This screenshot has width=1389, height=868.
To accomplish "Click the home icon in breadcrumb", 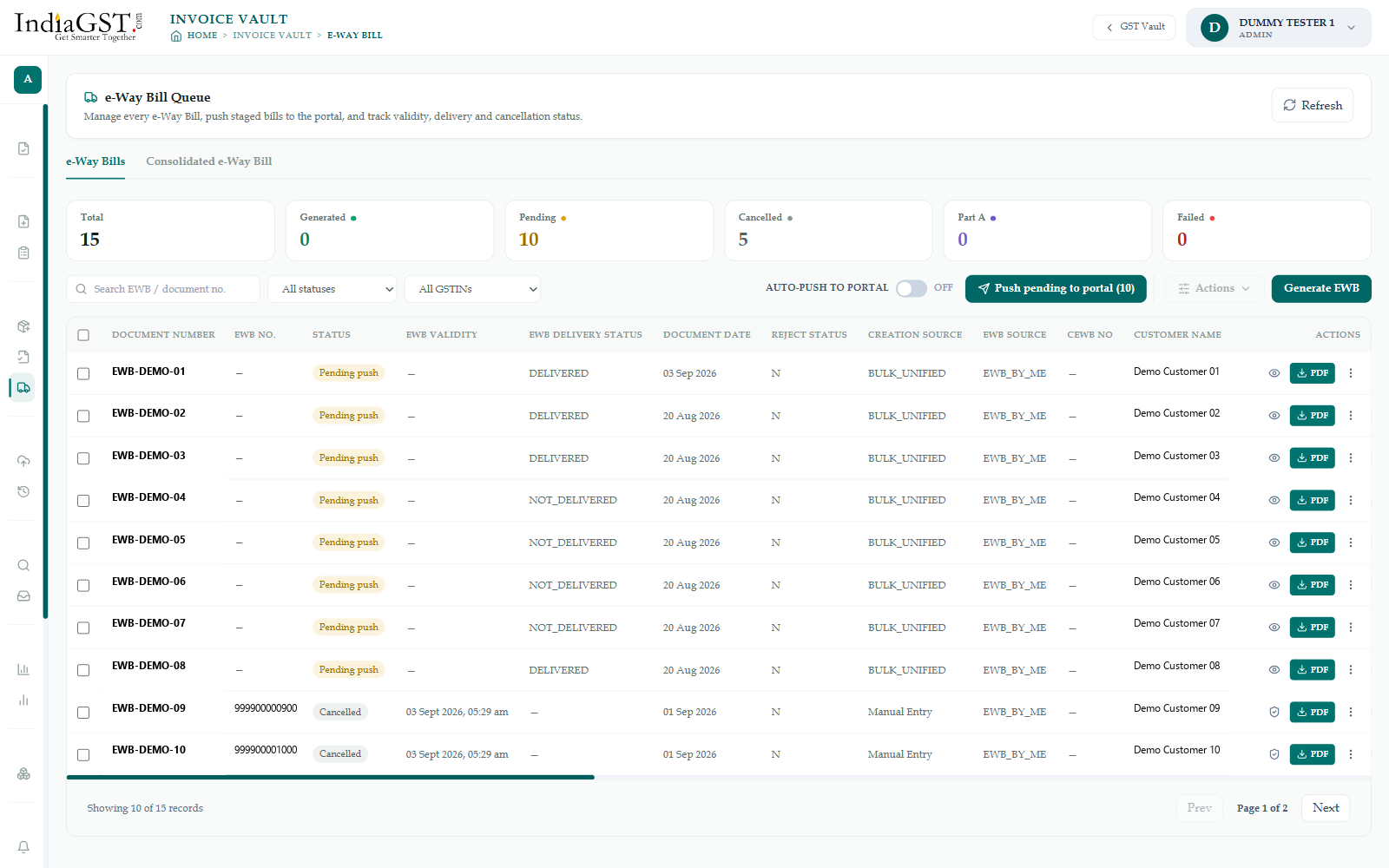I will tap(176, 36).
